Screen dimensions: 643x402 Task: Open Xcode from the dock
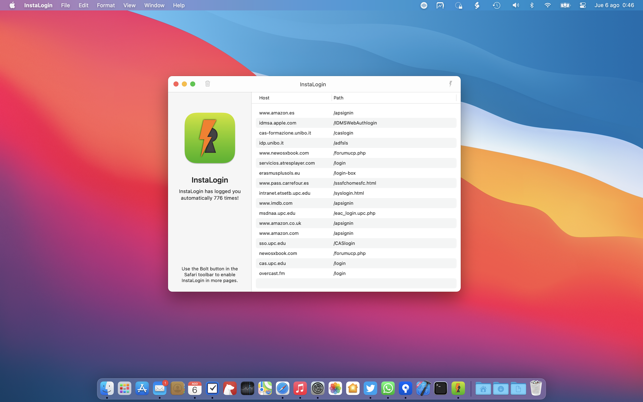(x=423, y=388)
